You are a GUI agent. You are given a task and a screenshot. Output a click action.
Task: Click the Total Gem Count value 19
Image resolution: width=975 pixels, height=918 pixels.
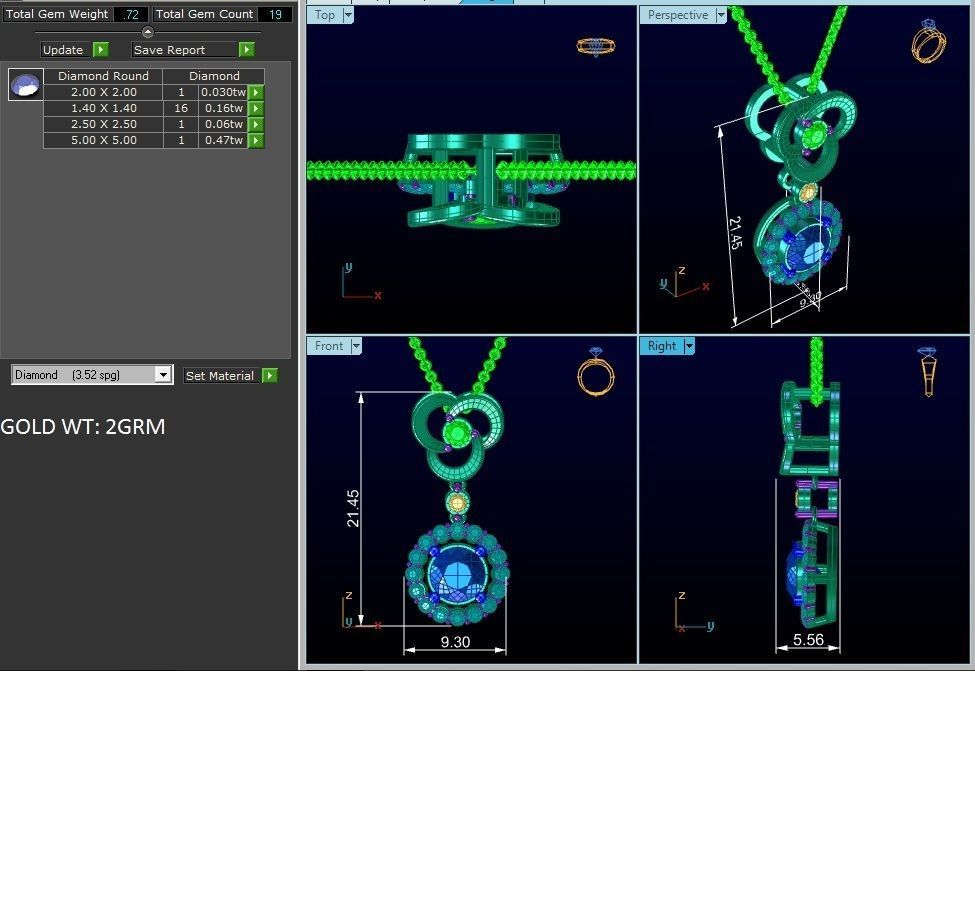274,14
